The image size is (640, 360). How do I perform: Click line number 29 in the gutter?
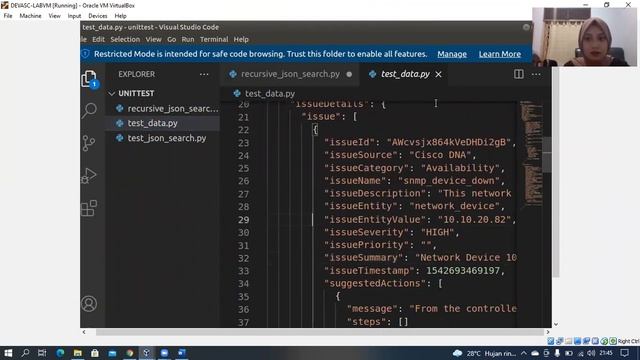click(243, 220)
